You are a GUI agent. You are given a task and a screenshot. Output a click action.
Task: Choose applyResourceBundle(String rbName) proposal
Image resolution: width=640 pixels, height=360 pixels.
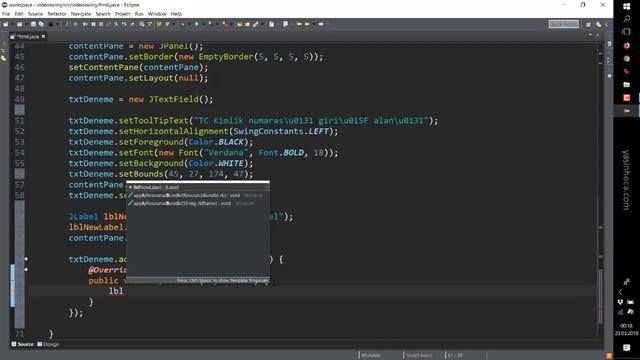point(198,203)
